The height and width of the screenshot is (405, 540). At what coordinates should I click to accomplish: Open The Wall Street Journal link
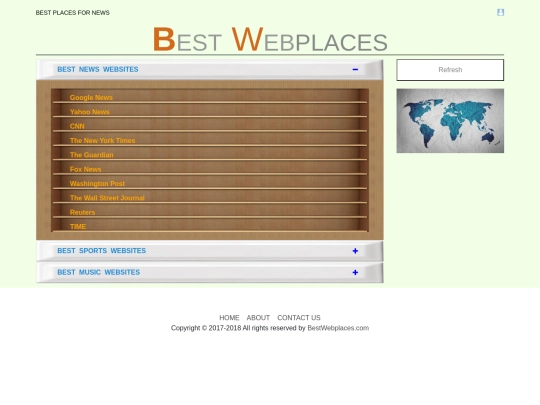(x=107, y=198)
